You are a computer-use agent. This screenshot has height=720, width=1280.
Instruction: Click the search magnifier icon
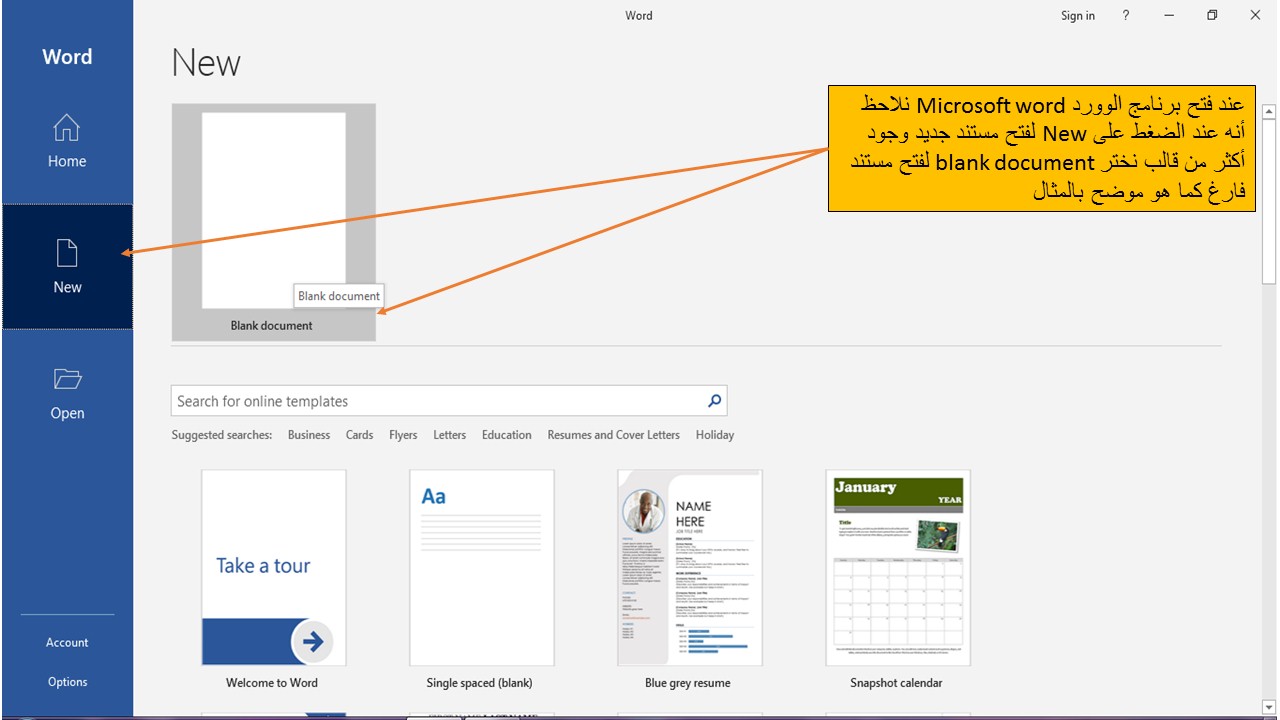point(713,400)
